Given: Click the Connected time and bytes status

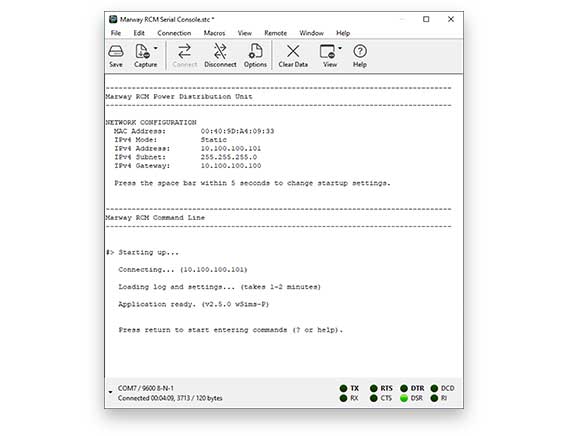Looking at the screenshot, I should click(170, 398).
